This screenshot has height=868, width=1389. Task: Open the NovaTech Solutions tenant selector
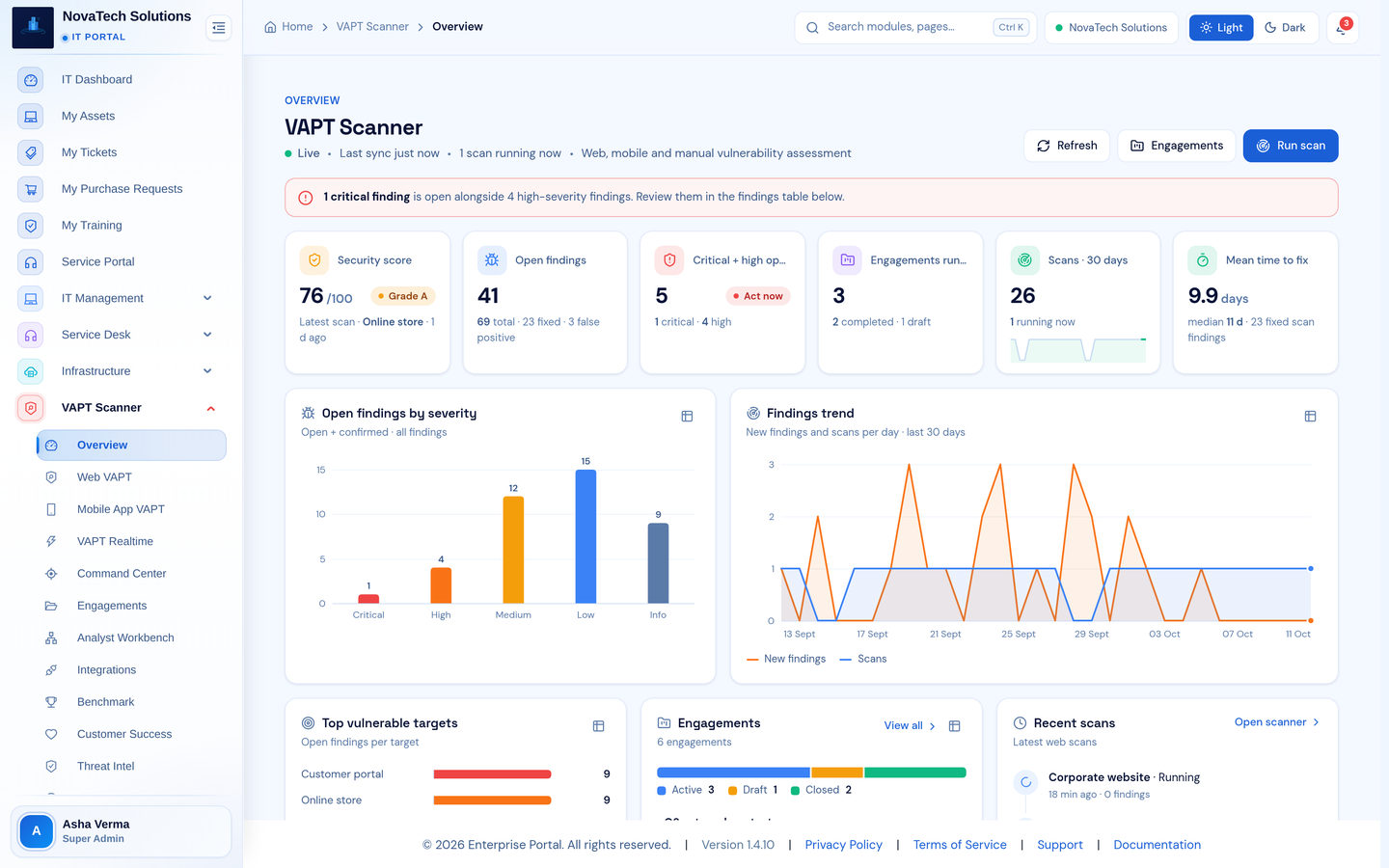point(1111,28)
